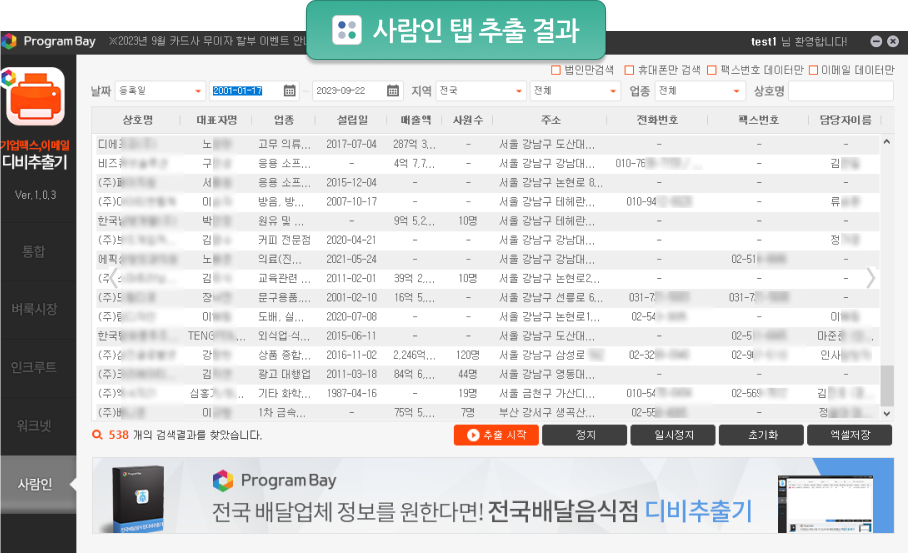Toggle 팩스번호 데이터만 checkbox
Viewport: 911px width, 554px height.
[x=712, y=70]
